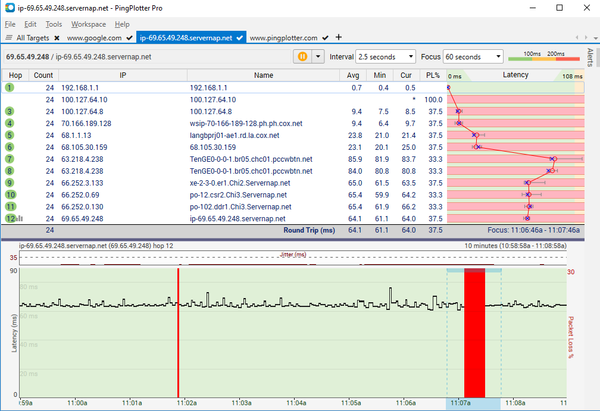600x411 pixels.
Task: Click po-12.csr2.Chi3.Servernap.net name
Action: click(238, 195)
